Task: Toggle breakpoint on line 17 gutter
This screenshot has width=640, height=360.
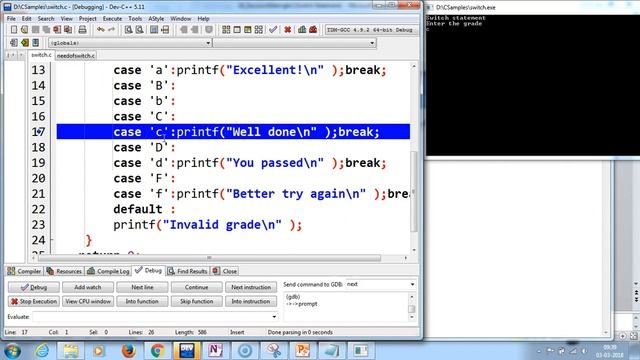Action: [39, 132]
